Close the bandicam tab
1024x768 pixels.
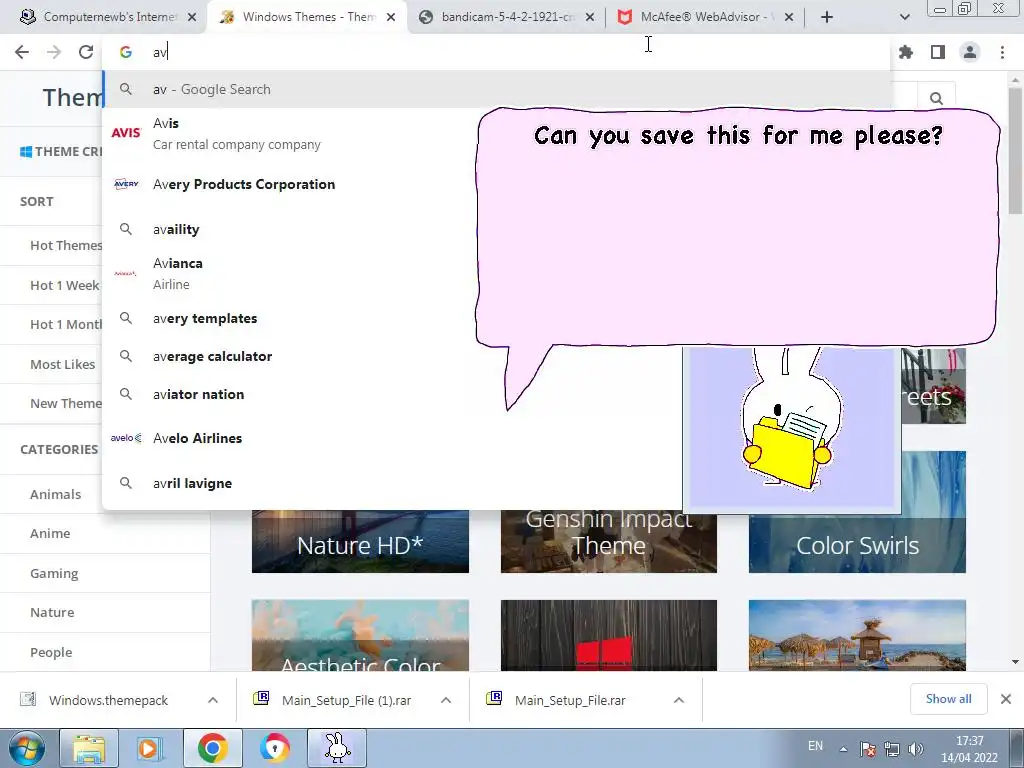(590, 17)
